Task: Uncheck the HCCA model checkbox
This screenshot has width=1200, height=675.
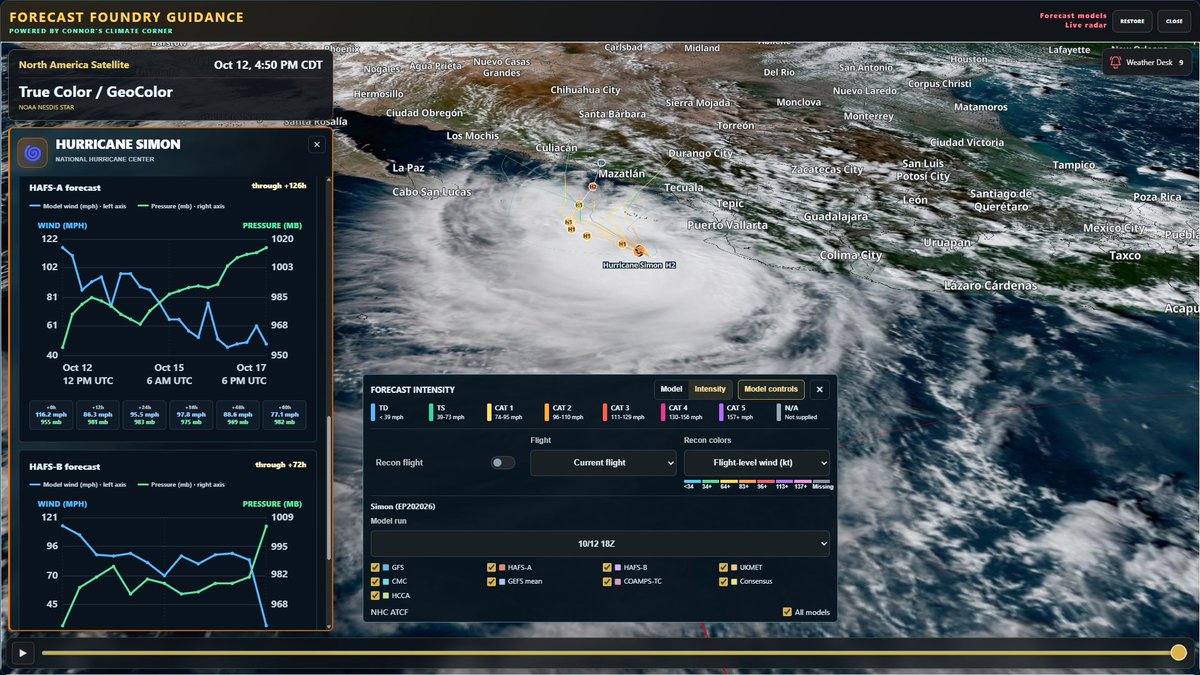Action: click(x=376, y=595)
